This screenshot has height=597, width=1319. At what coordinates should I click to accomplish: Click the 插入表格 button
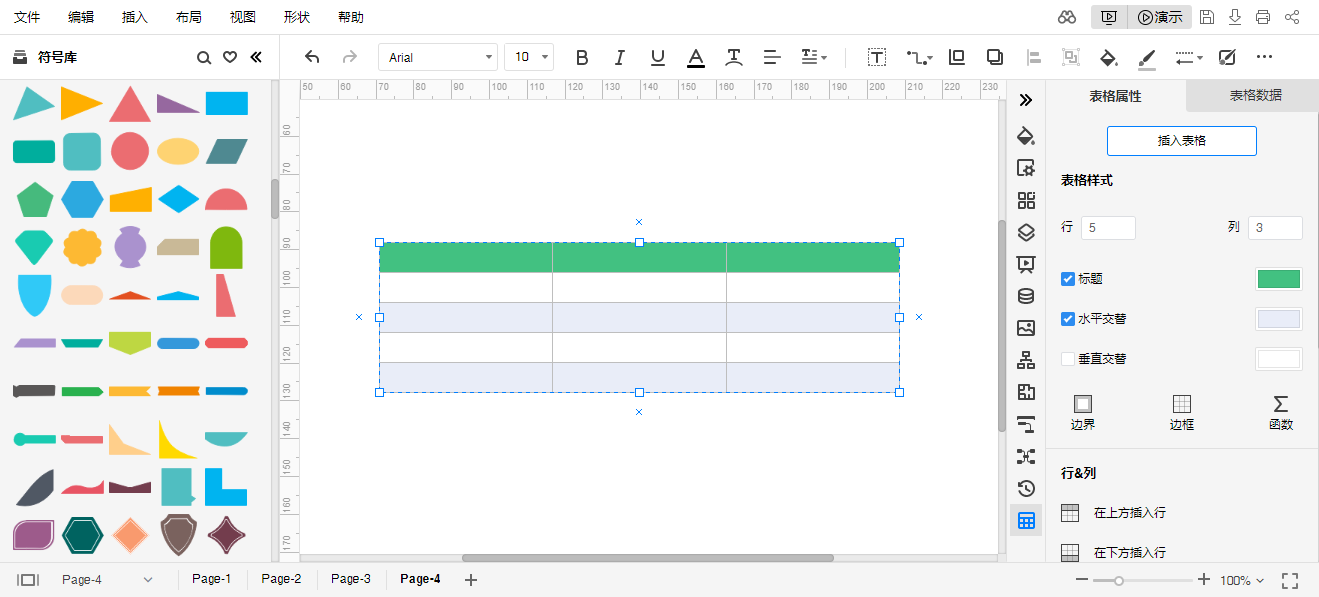coord(1181,141)
